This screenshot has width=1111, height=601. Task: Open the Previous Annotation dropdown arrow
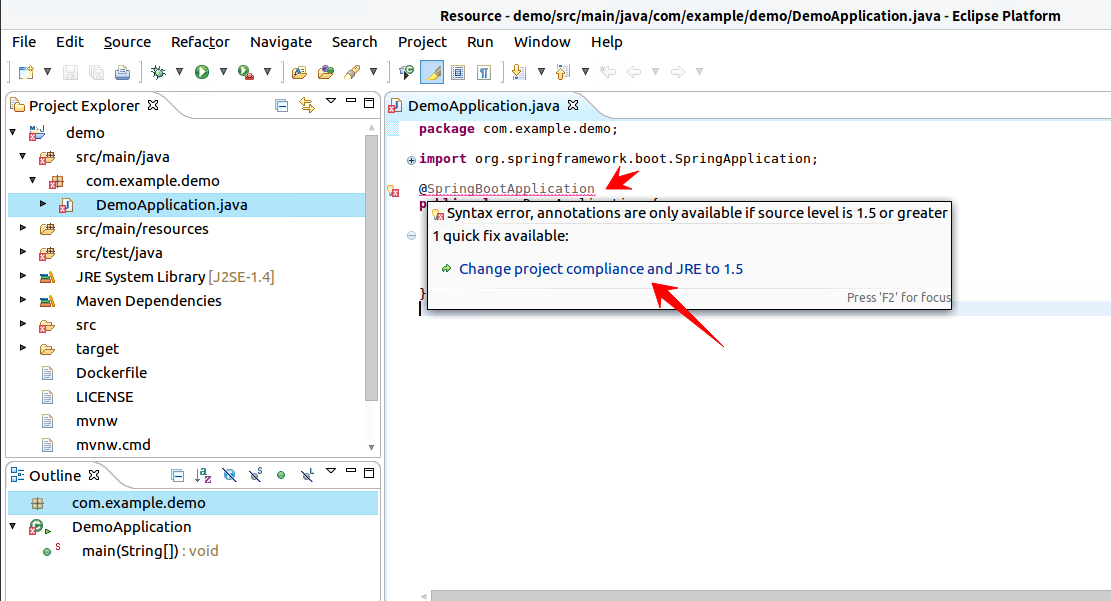coord(585,72)
